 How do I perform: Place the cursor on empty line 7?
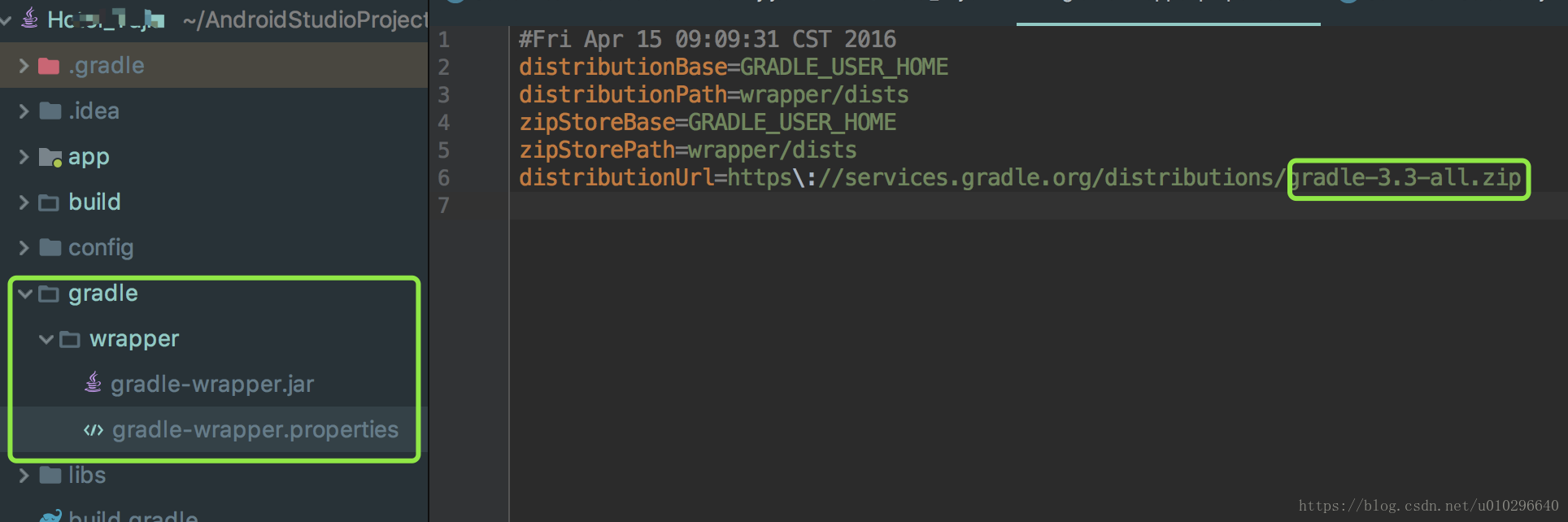pos(1039,206)
